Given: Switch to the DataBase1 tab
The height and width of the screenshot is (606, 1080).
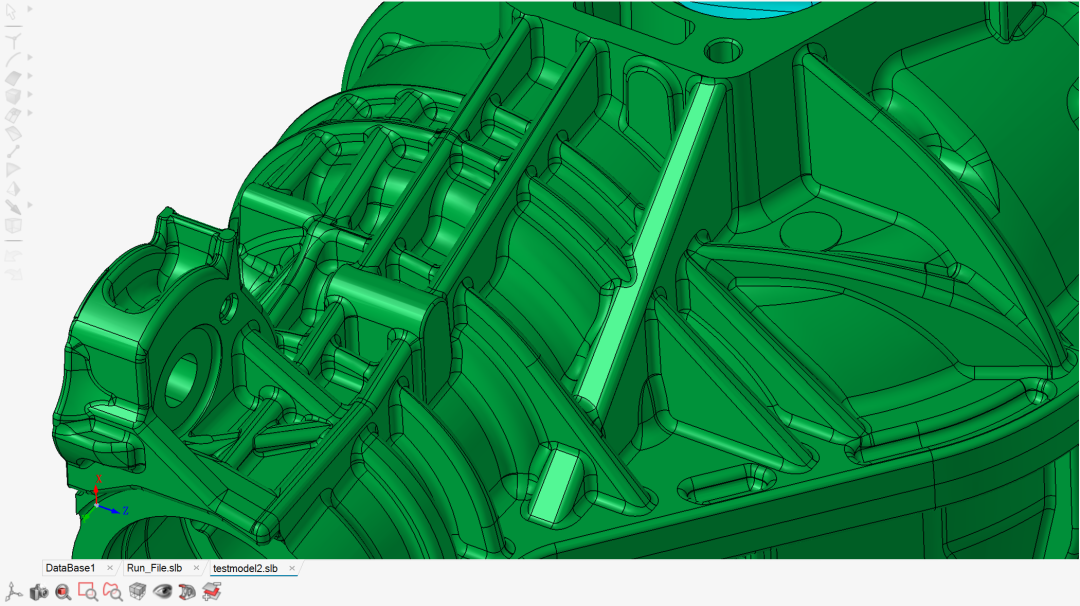Looking at the screenshot, I should click(70, 568).
